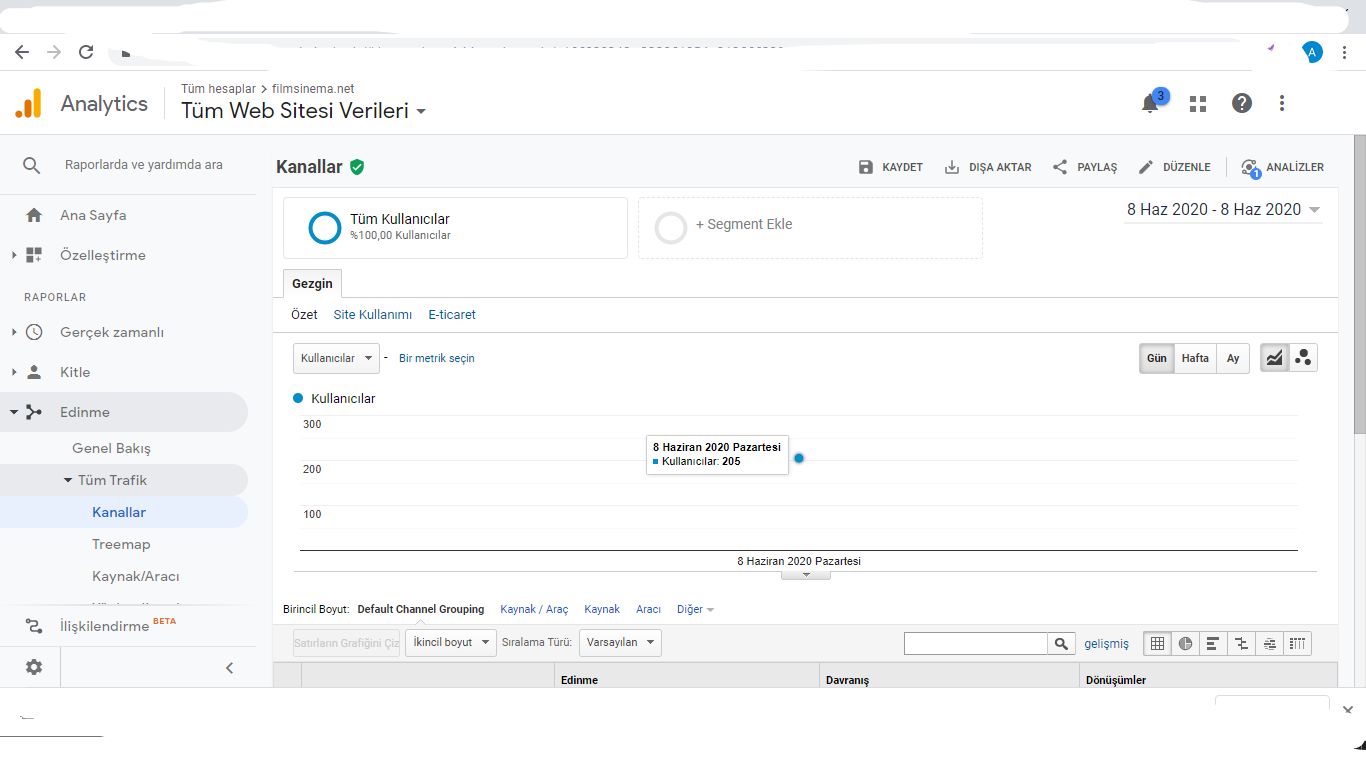Click the table search magnifier button

pyautogui.click(x=1061, y=644)
